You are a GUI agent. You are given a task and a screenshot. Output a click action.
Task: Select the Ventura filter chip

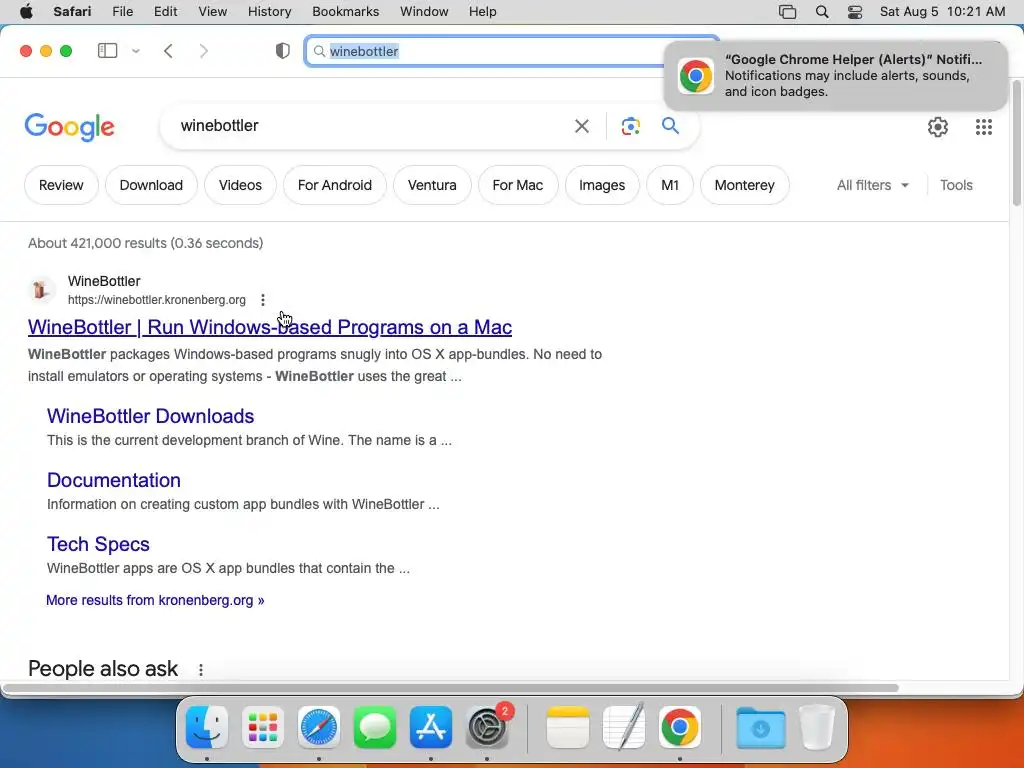coord(432,185)
